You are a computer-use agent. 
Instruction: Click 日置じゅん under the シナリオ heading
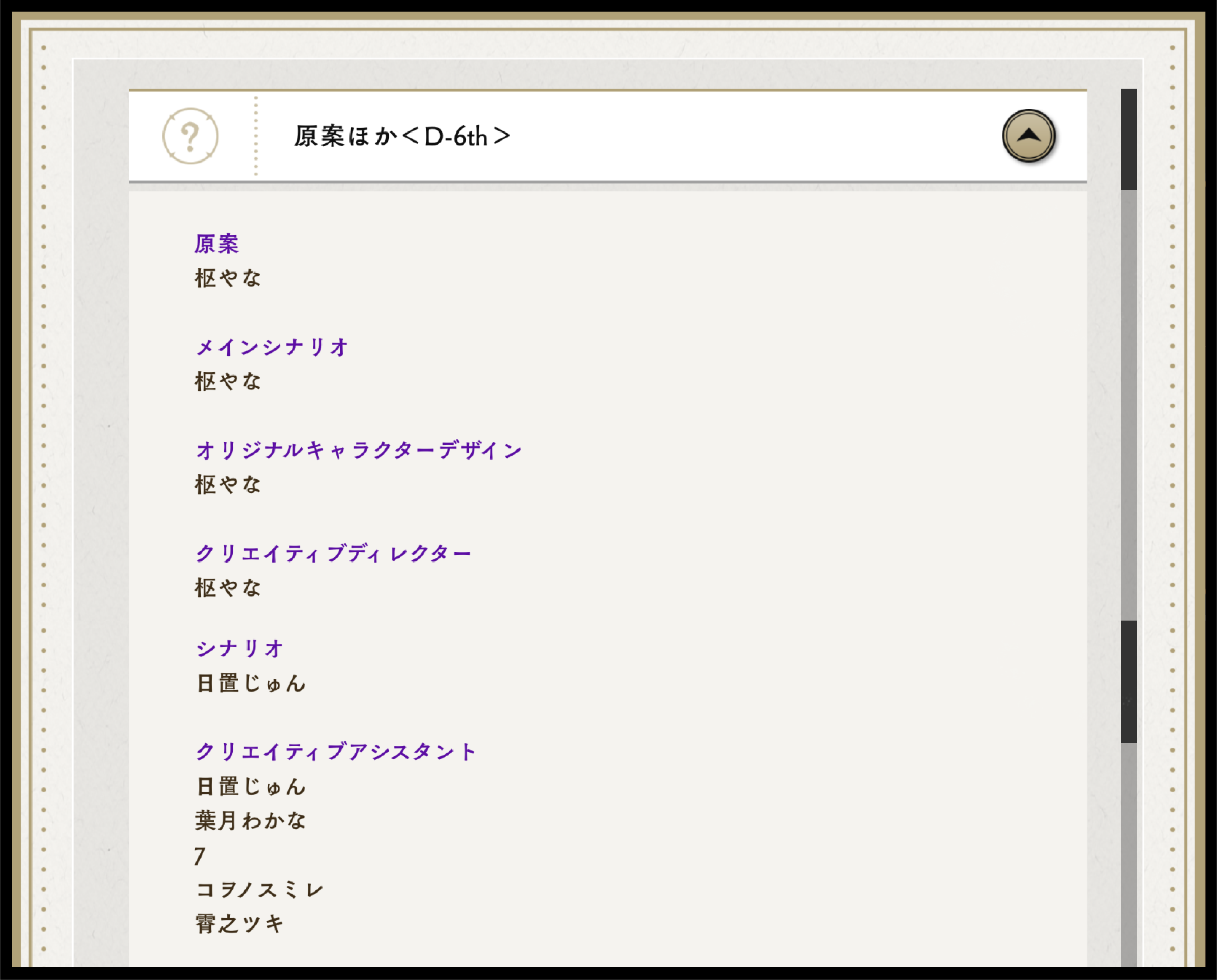click(x=251, y=684)
